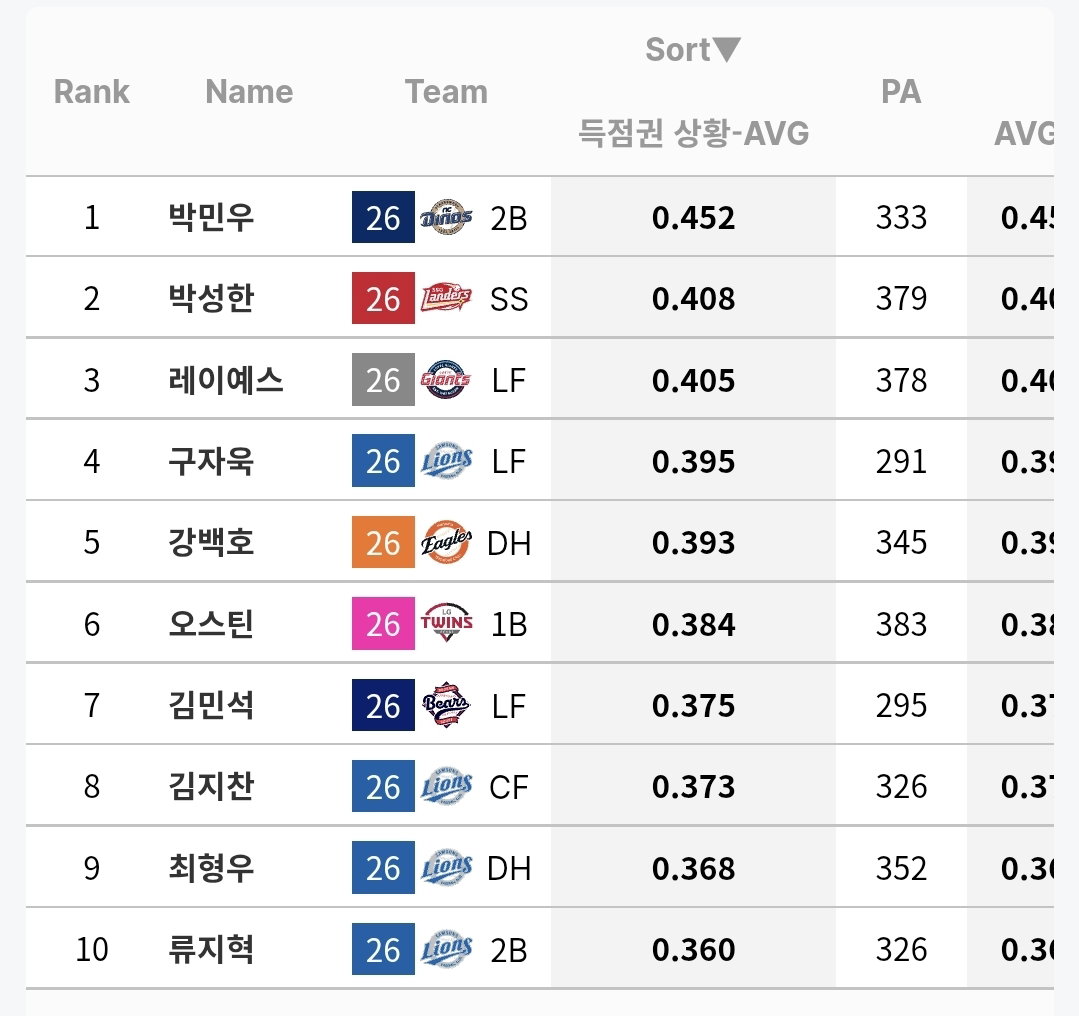Click the orange 26 badge for 강백호
The width and height of the screenshot is (1079, 1016).
[x=383, y=542]
